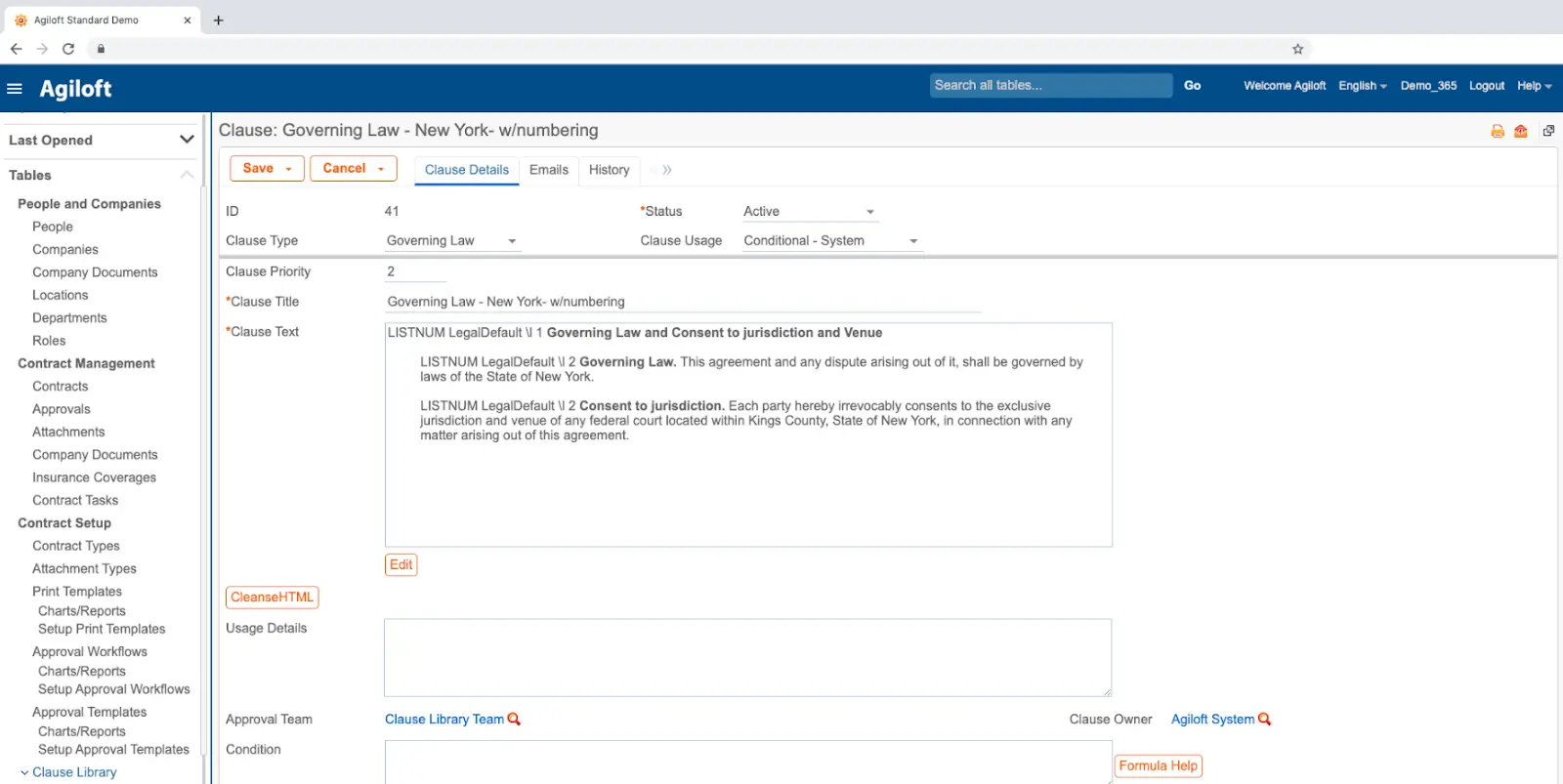This screenshot has width=1563, height=784.
Task: Open the Approvals table
Action: pos(62,409)
